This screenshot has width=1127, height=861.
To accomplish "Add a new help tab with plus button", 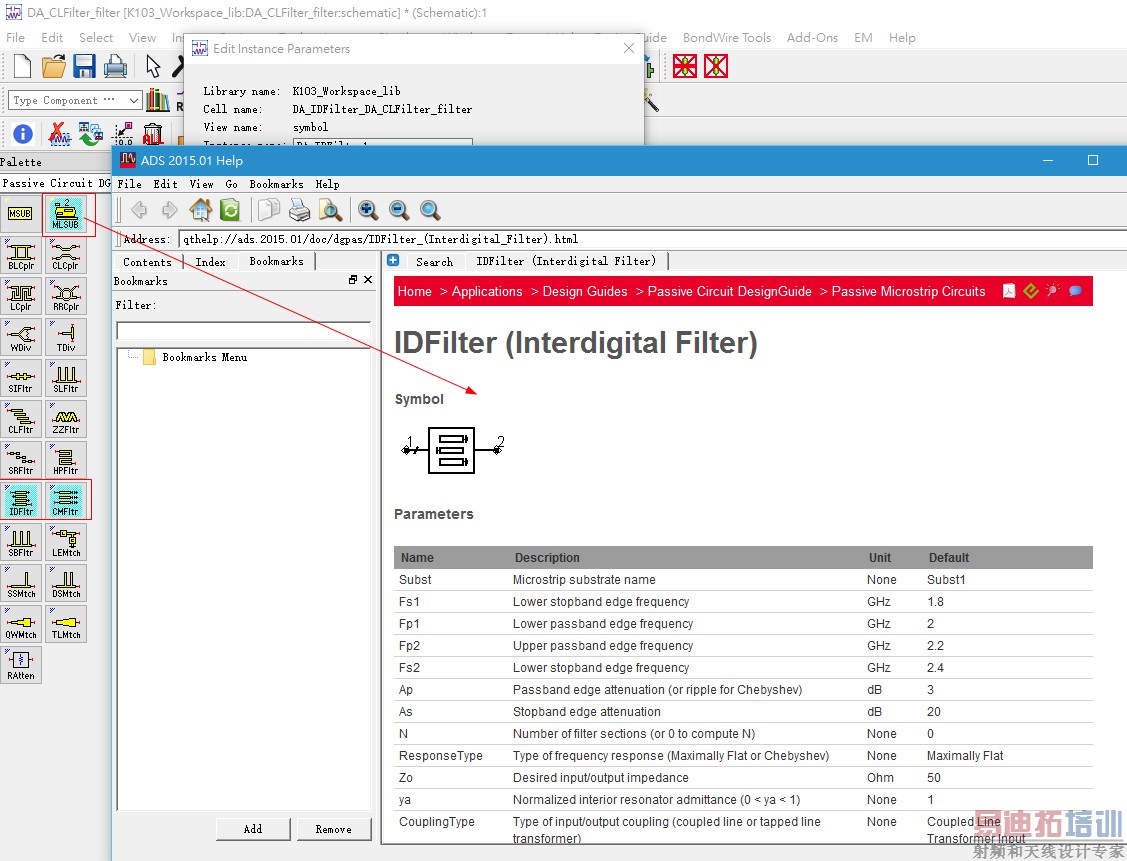I will click(393, 260).
